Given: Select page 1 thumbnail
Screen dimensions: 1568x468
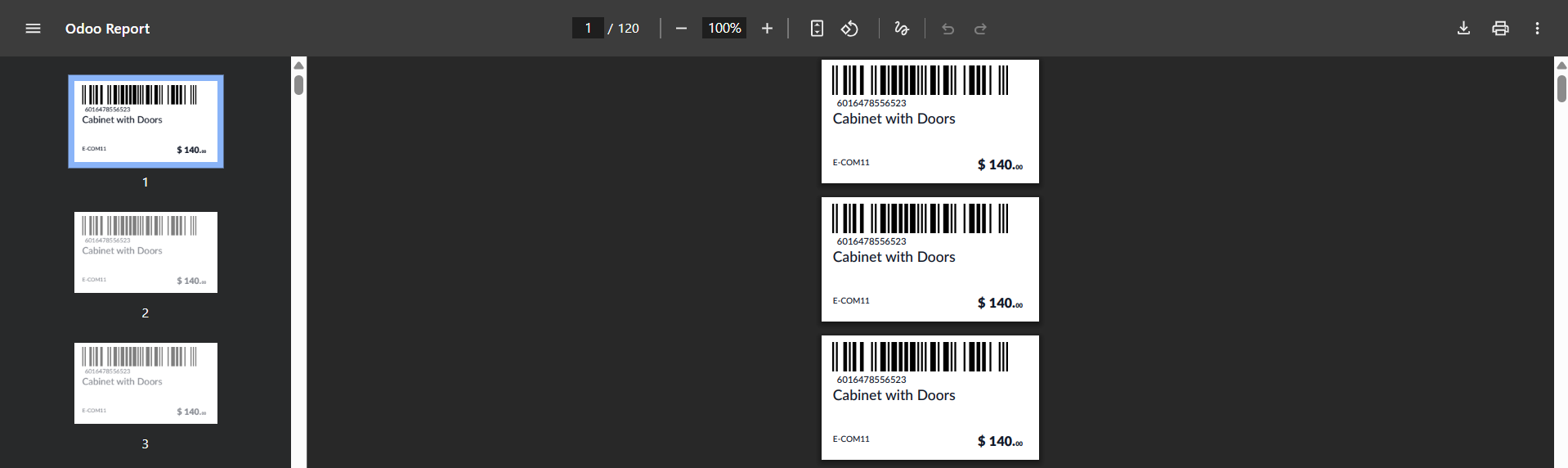Looking at the screenshot, I should click(146, 121).
